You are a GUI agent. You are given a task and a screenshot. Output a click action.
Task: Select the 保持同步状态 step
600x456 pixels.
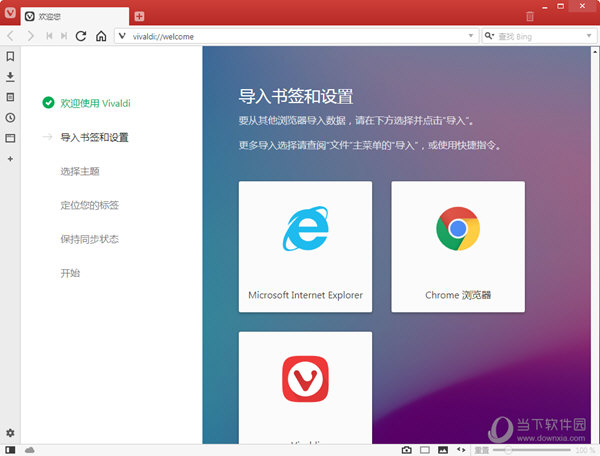[x=90, y=239]
